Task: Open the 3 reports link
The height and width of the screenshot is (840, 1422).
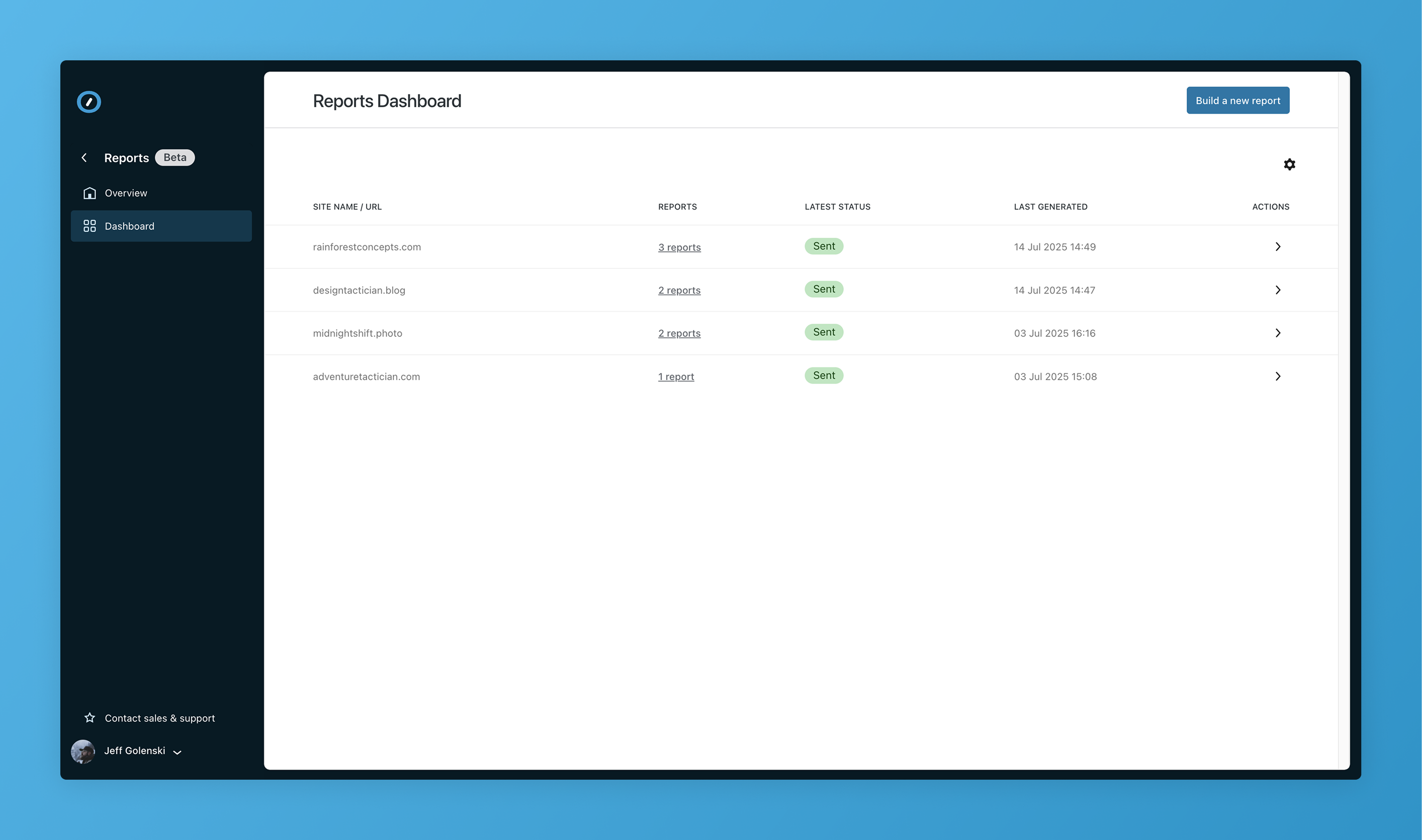Action: [x=679, y=247]
